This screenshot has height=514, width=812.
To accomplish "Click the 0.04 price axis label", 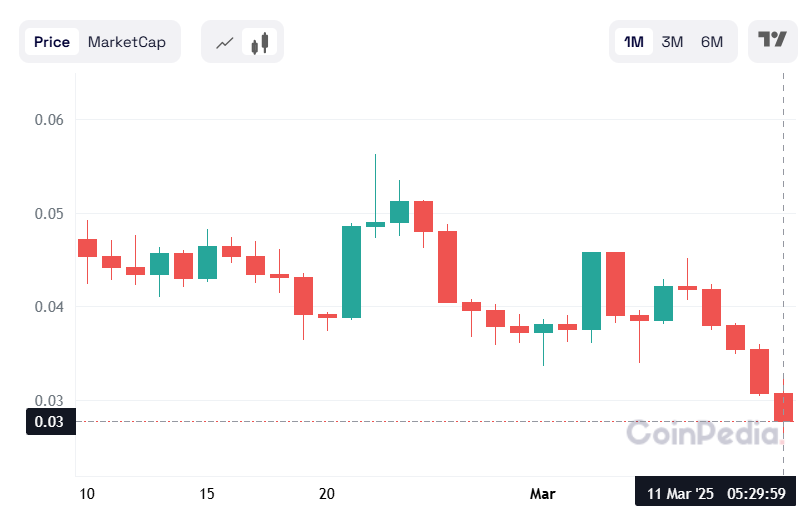I will tap(49, 307).
